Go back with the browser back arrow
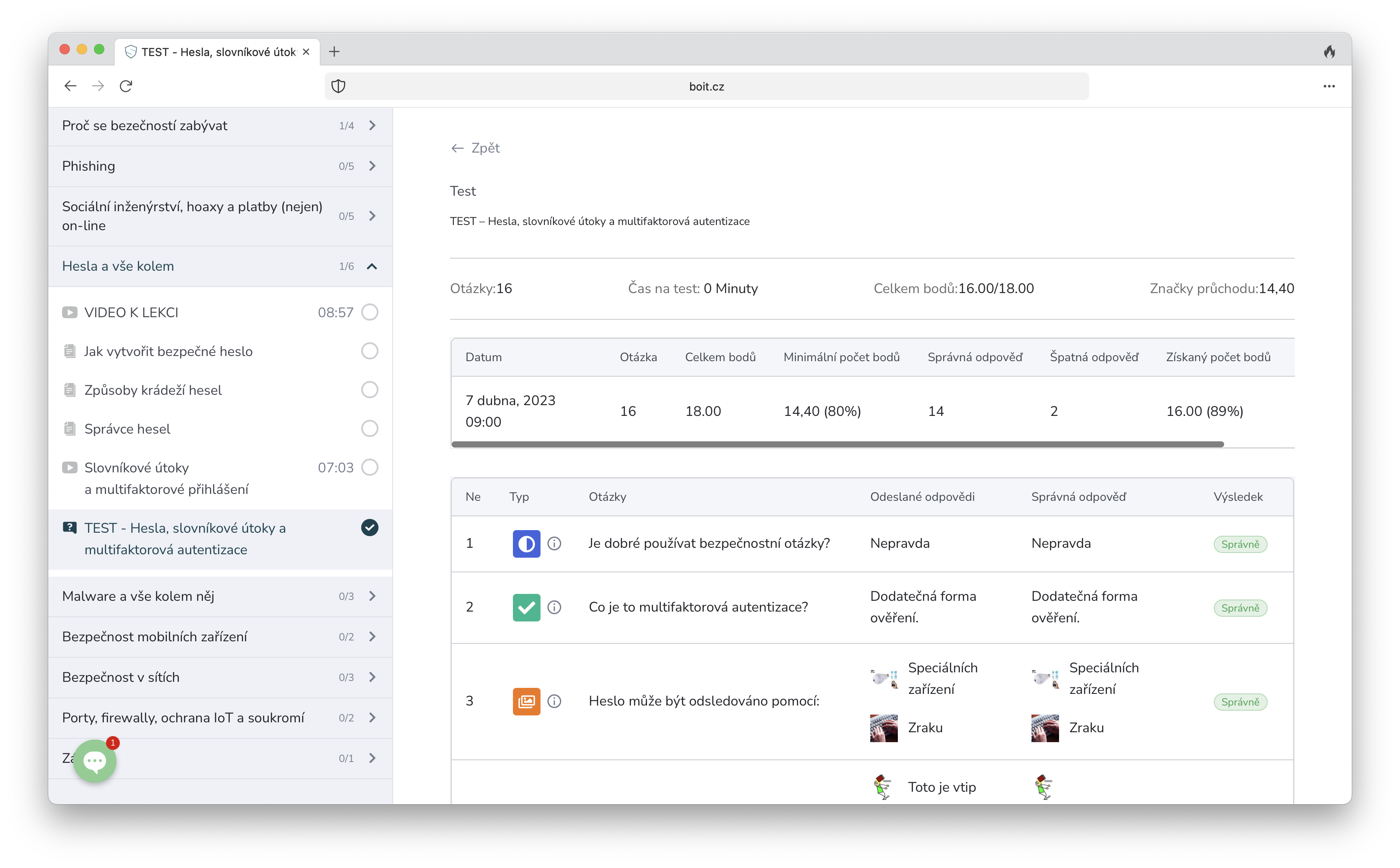Viewport: 1400px width, 868px height. point(70,86)
